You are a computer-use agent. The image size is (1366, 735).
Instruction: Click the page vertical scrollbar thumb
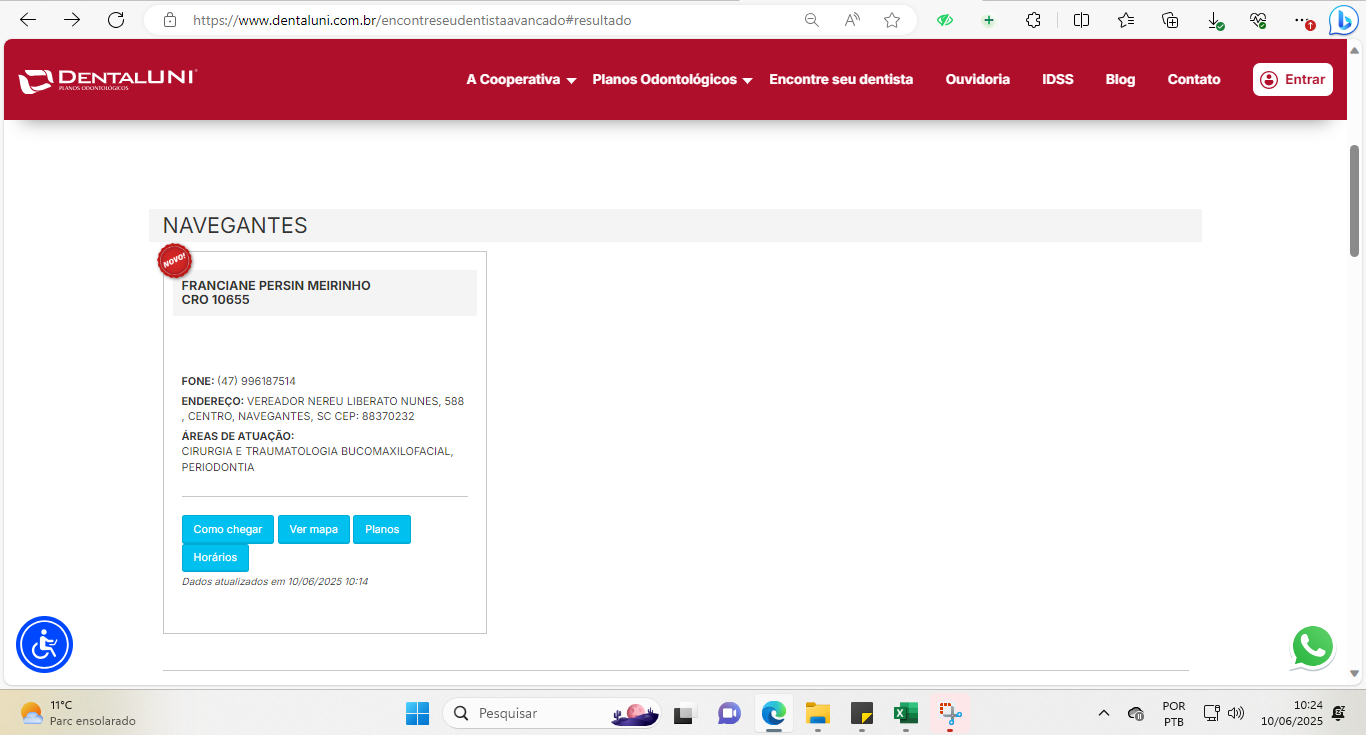(1355, 200)
